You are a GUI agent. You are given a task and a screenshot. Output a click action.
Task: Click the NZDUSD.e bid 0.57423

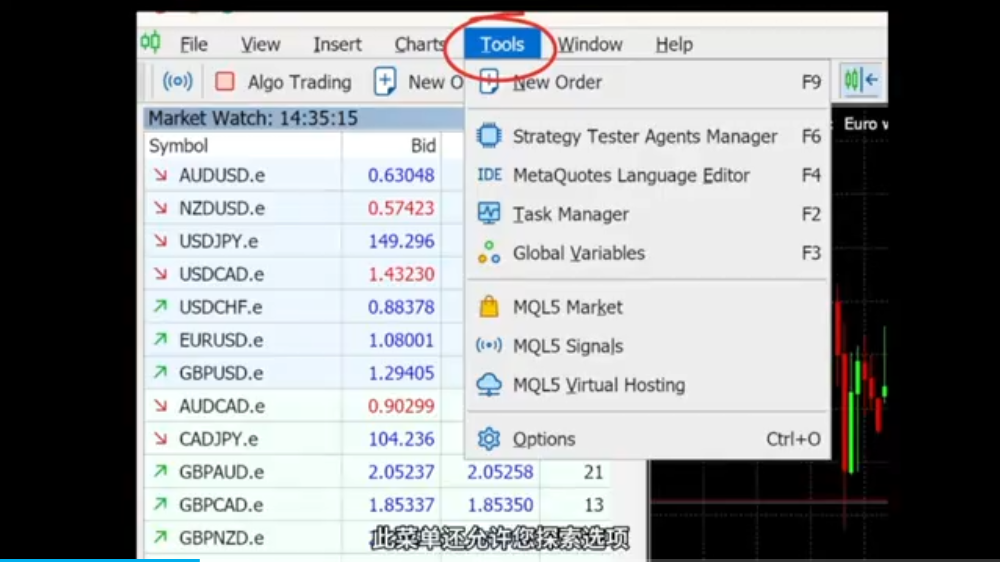(401, 209)
